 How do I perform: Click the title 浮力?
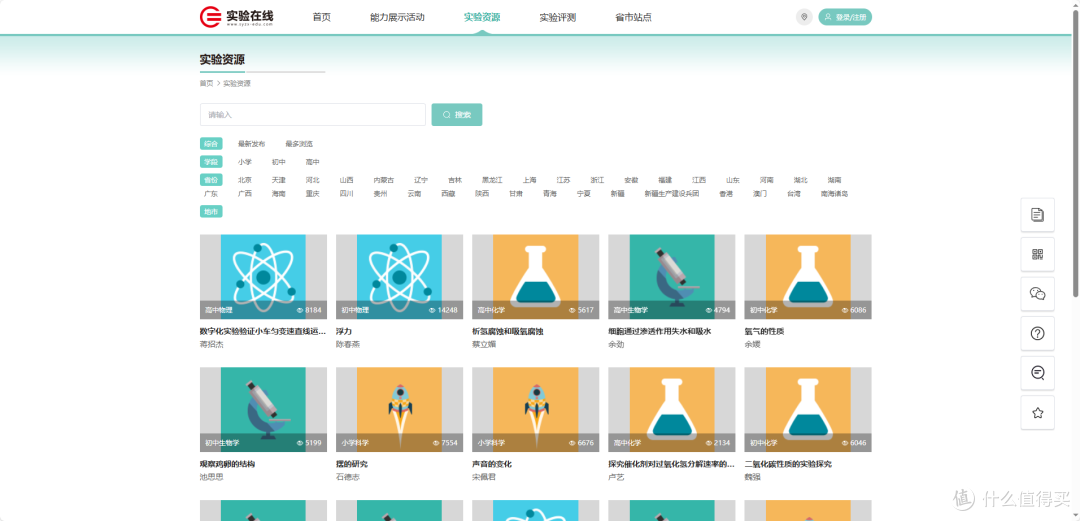pyautogui.click(x=344, y=331)
